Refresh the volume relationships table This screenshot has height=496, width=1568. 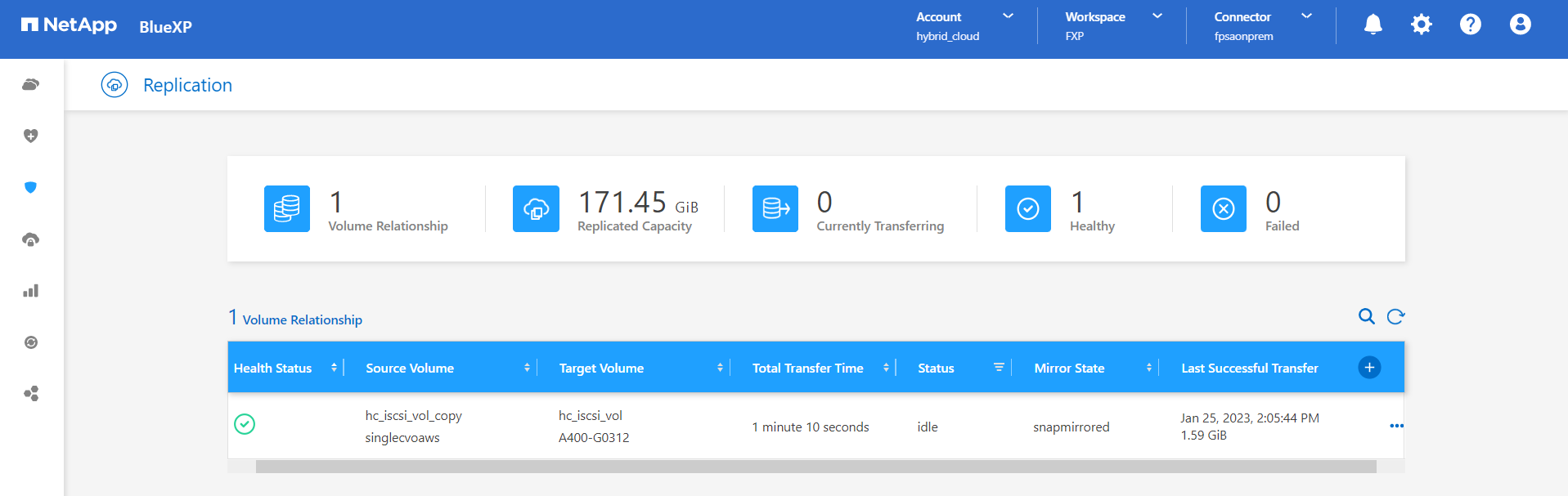coord(1396,316)
